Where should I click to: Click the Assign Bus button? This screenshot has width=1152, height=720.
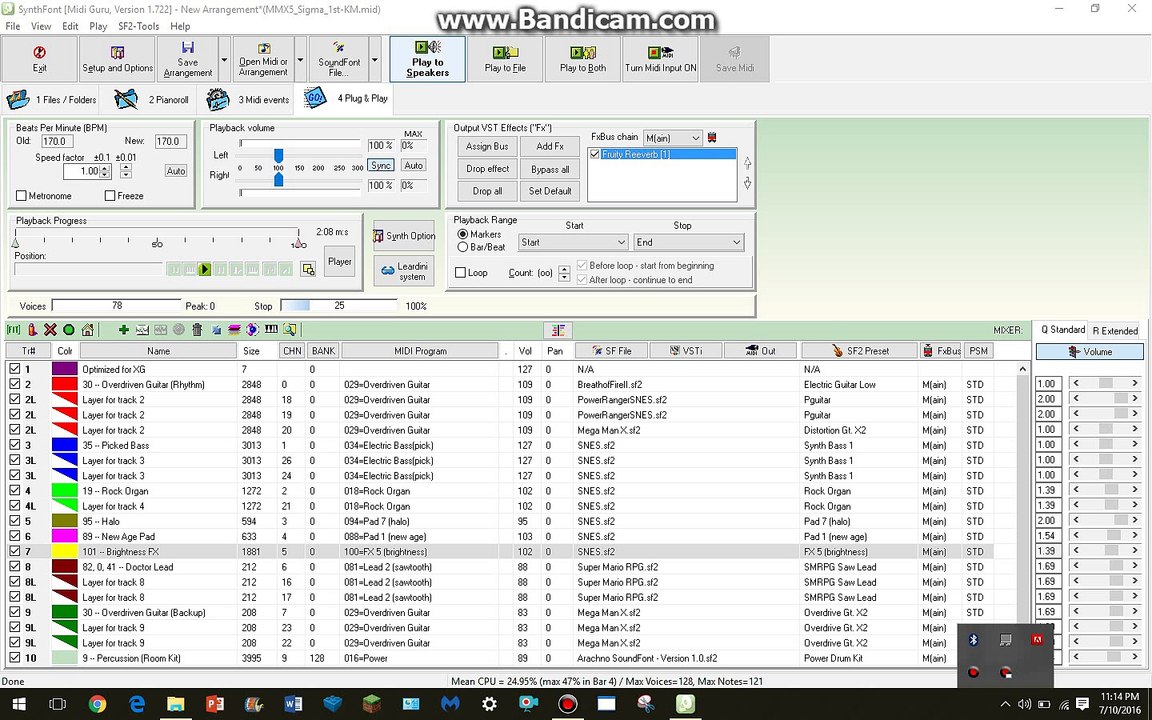(487, 146)
